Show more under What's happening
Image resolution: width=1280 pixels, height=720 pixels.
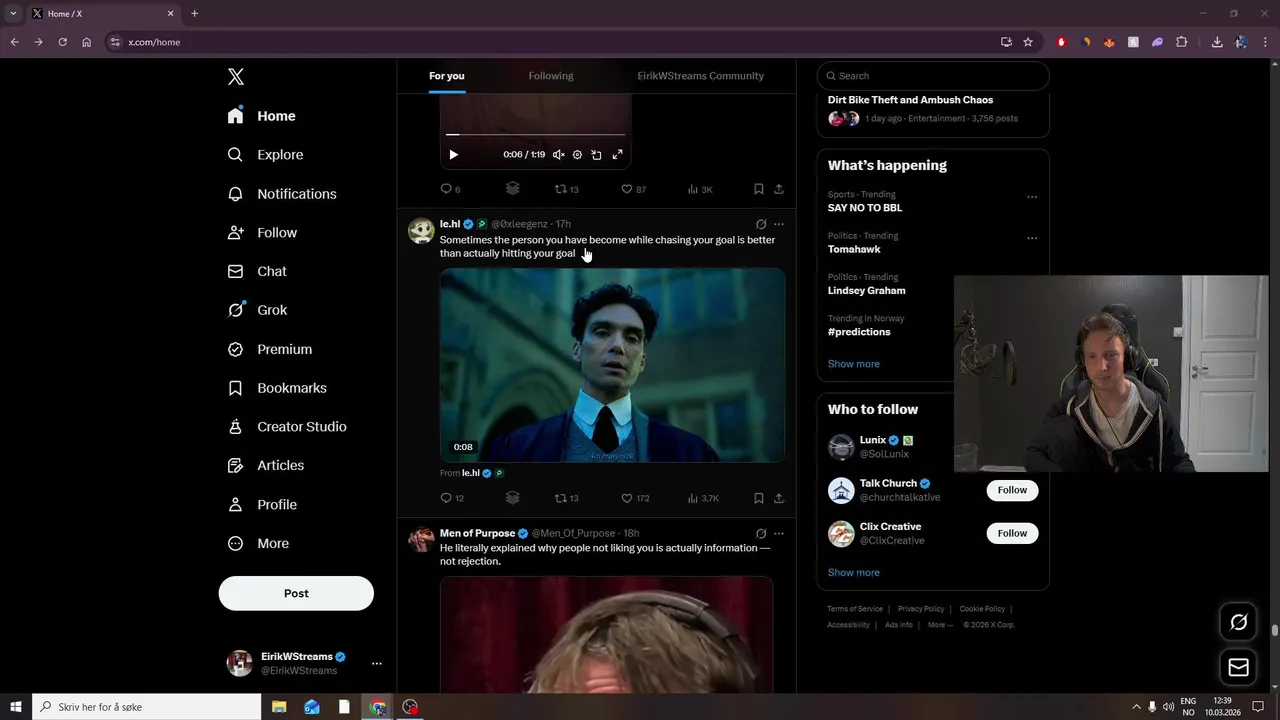(x=854, y=364)
